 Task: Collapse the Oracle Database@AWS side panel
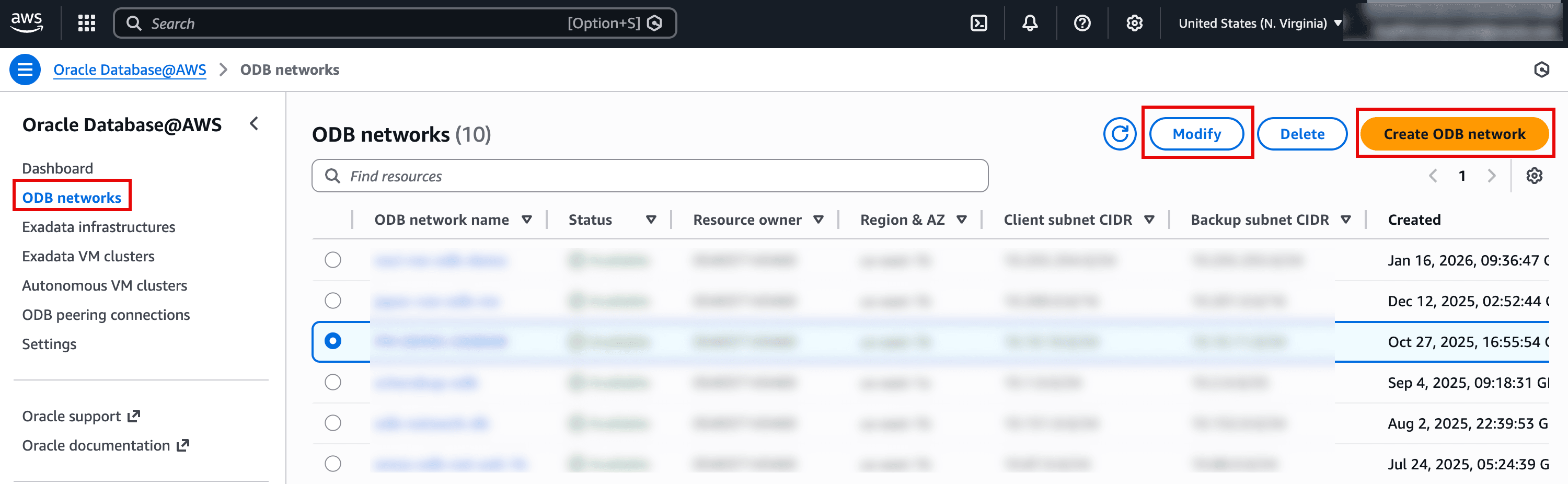(x=255, y=123)
